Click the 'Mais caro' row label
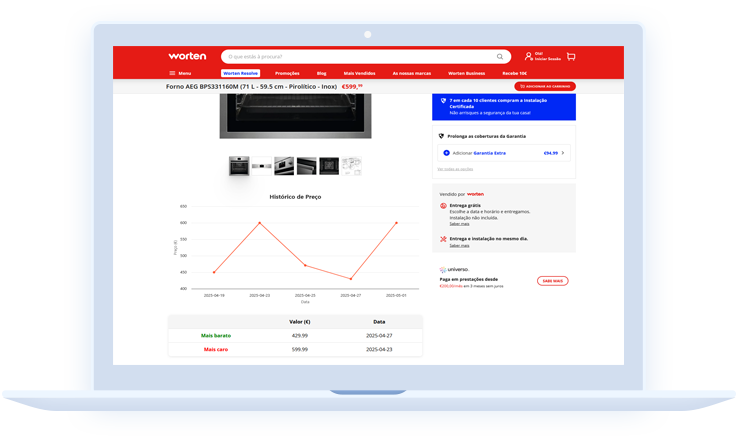 tap(216, 349)
